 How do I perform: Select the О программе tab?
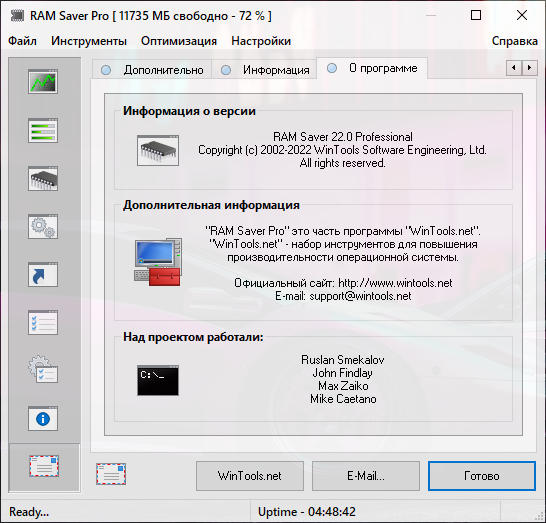tap(372, 68)
